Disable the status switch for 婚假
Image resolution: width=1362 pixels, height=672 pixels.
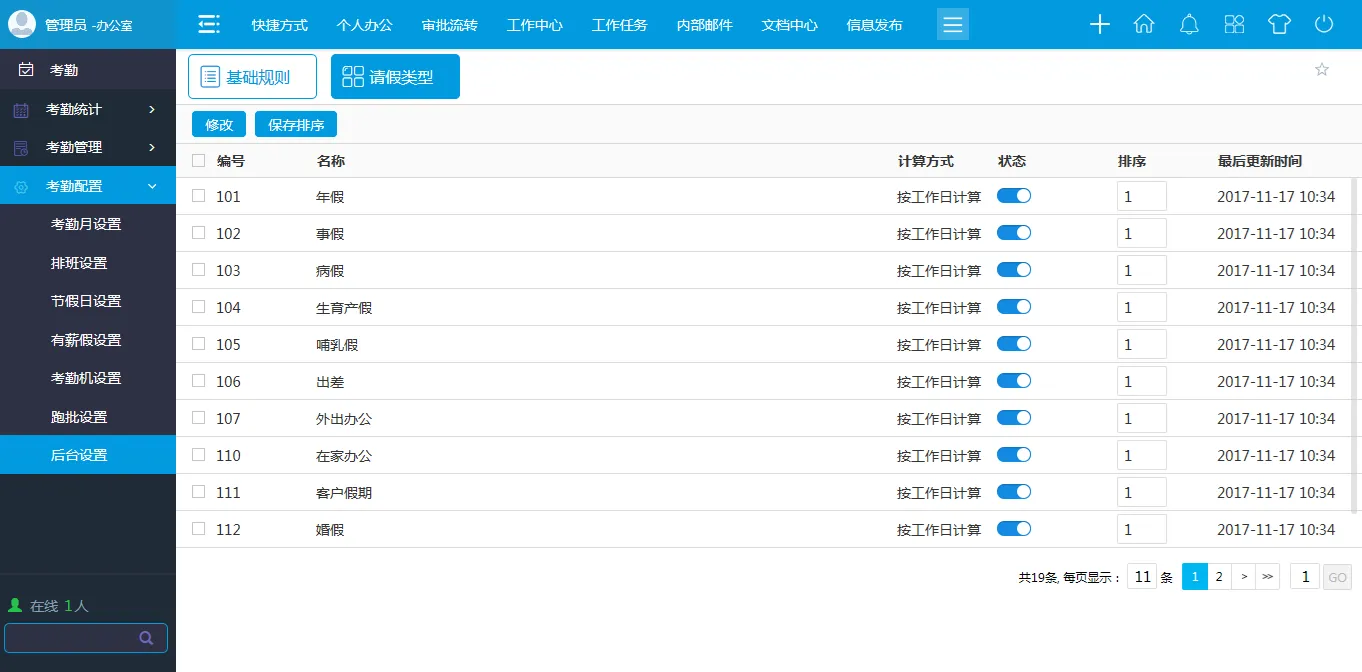[1013, 529]
